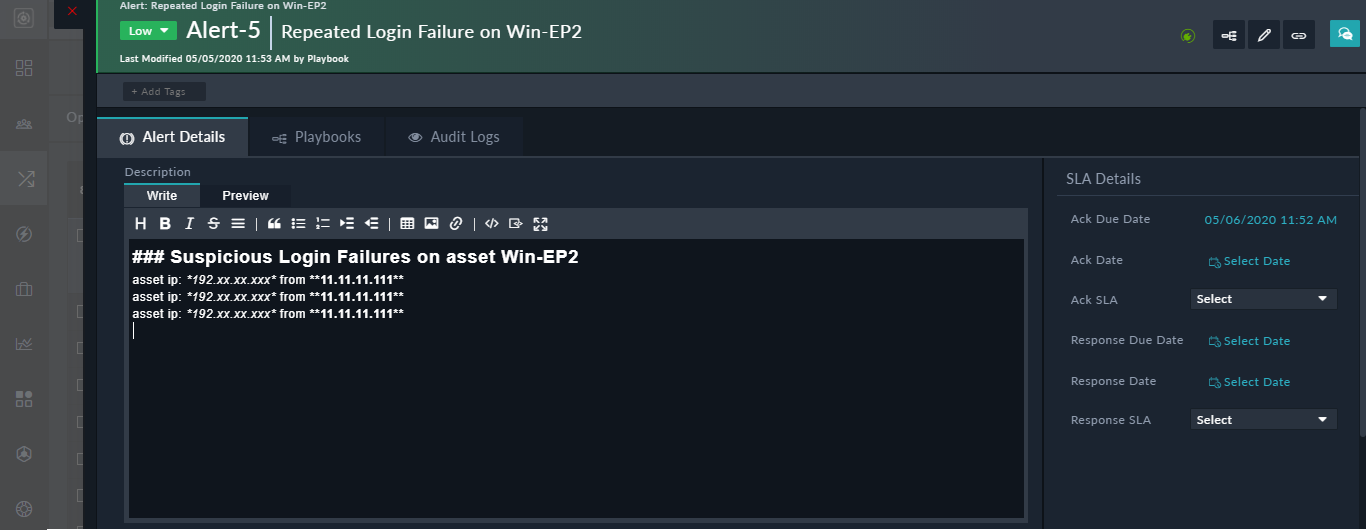Image resolution: width=1366 pixels, height=530 pixels.
Task: Open the Response SLA Select dropdown
Action: coord(1264,420)
